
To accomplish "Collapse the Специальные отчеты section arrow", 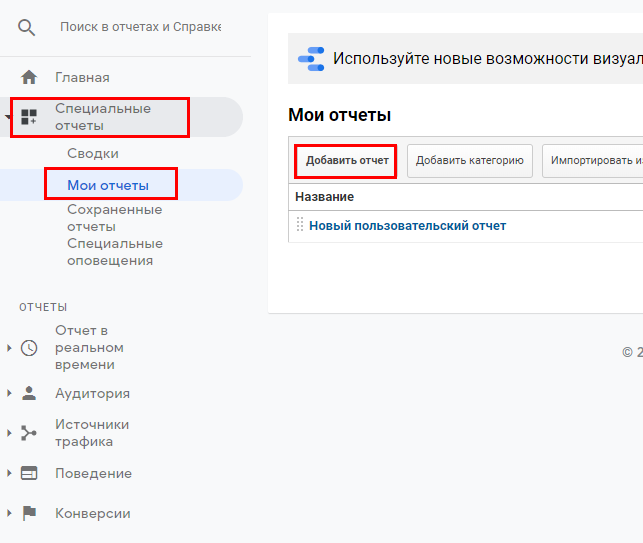I will point(9,117).
